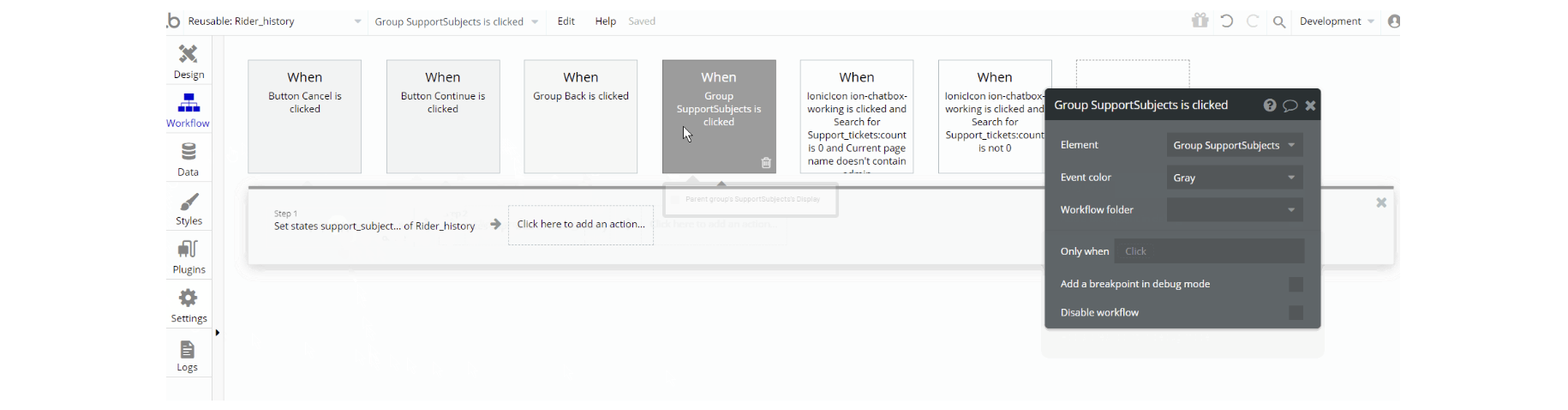Viewport: 1568px width, 410px height.
Task: Open the Edit menu
Action: pyautogui.click(x=566, y=21)
